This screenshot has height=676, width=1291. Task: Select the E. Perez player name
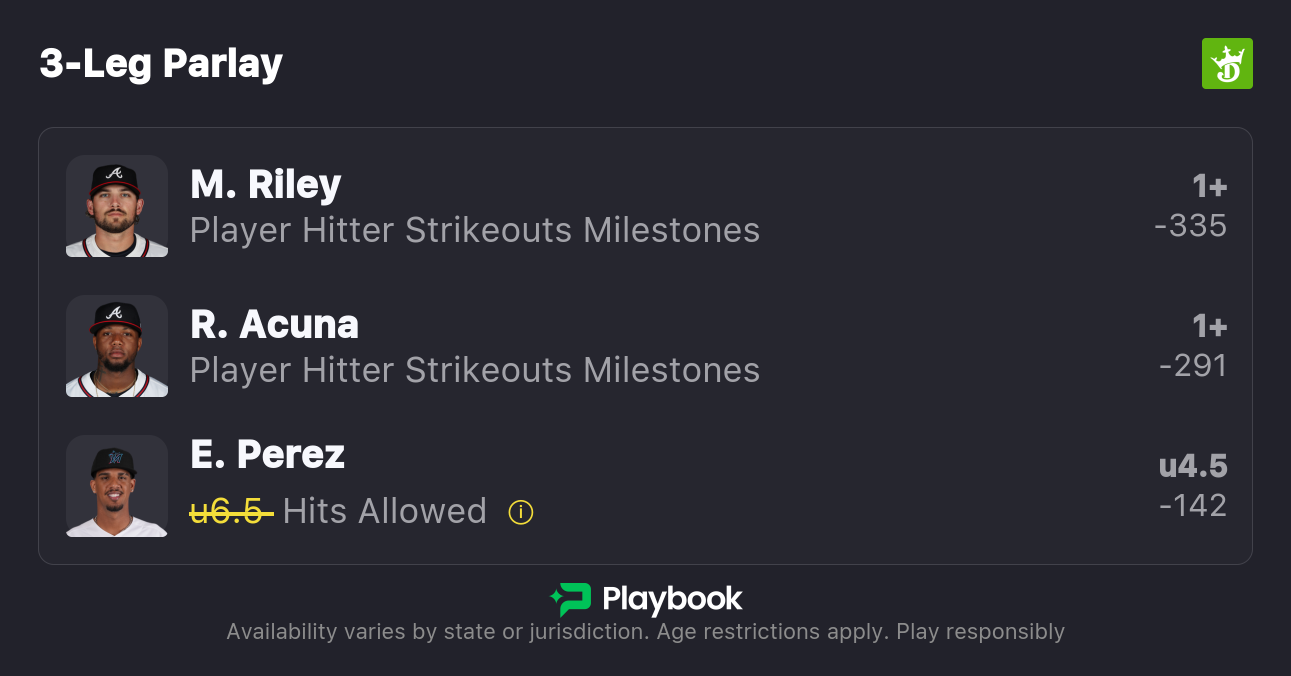click(267, 455)
